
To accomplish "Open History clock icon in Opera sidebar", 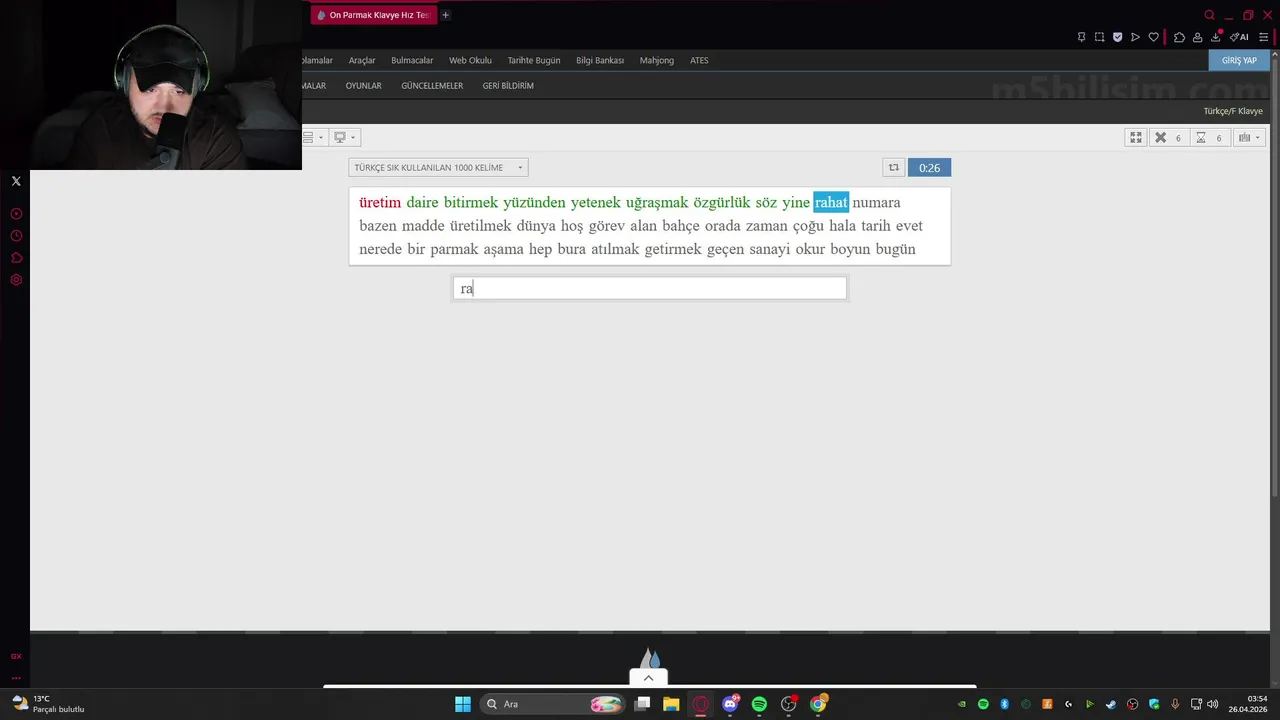I will tap(16, 236).
